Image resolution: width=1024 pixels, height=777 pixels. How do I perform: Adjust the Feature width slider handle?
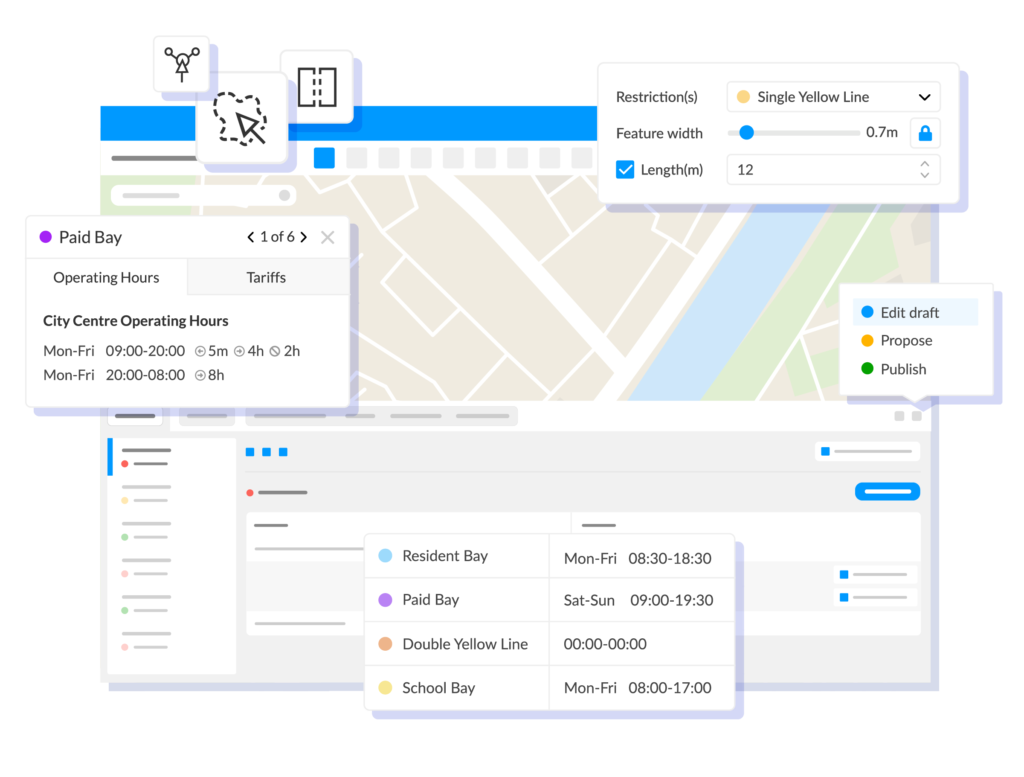746,132
